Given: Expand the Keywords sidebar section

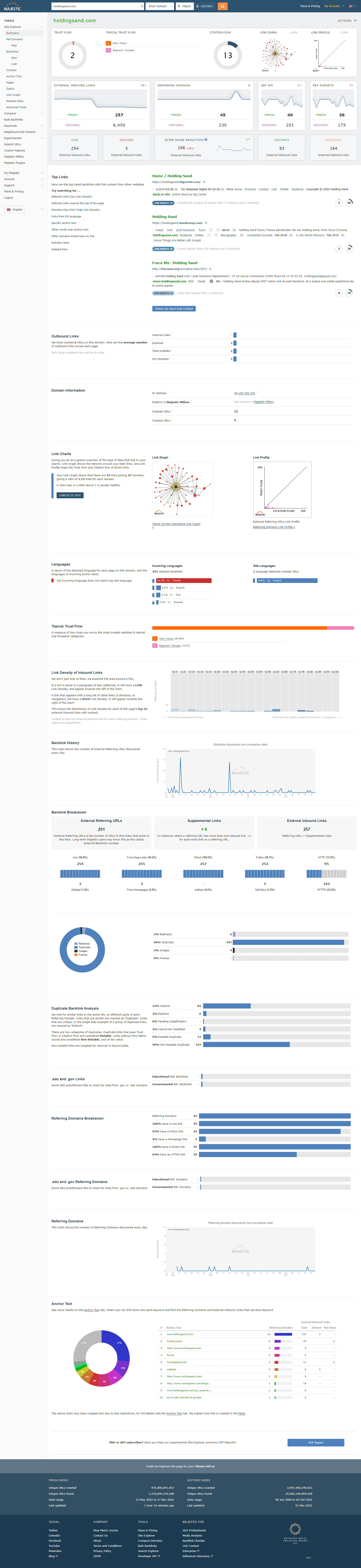Looking at the screenshot, I should 42,126.
